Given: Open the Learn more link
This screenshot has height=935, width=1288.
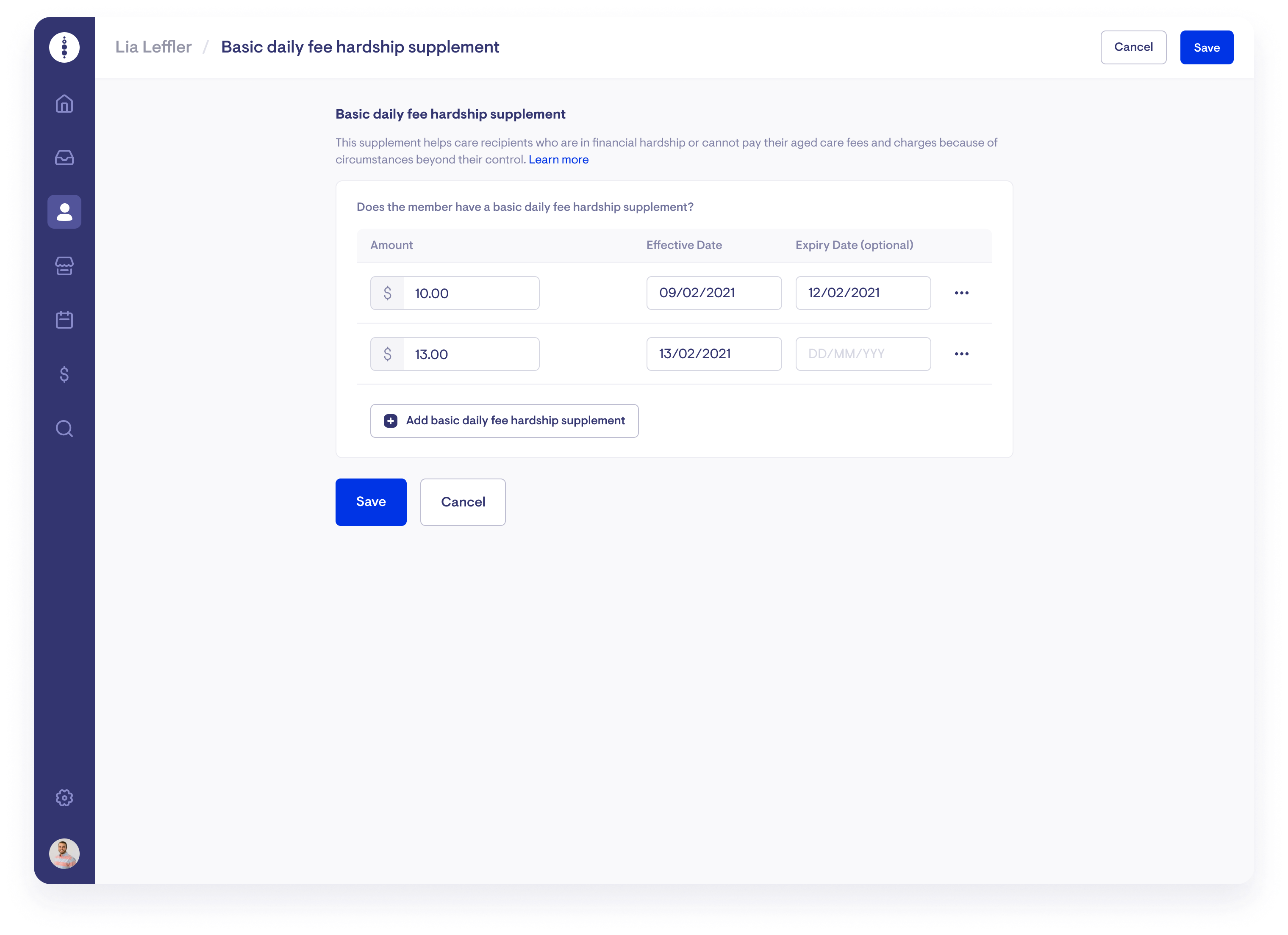Looking at the screenshot, I should point(558,160).
